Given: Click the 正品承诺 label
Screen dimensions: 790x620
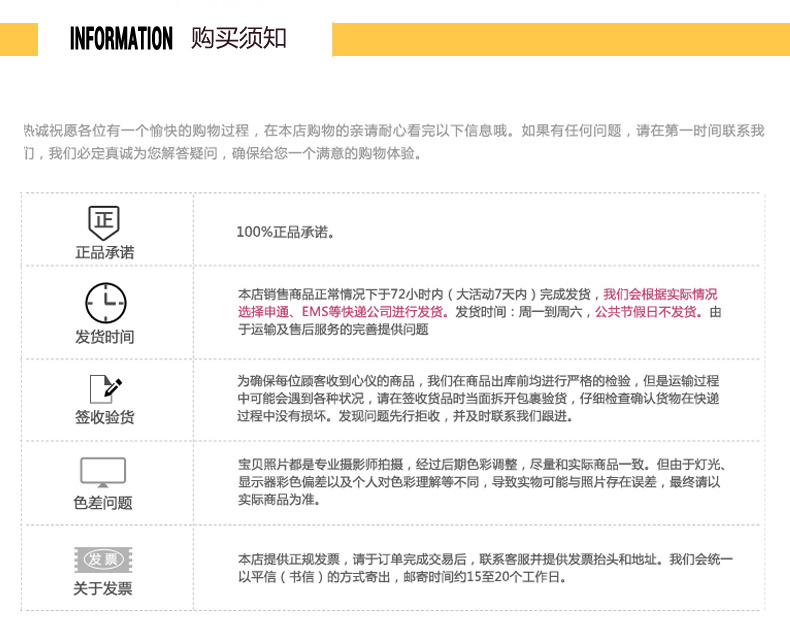Looking at the screenshot, I should [105, 252].
